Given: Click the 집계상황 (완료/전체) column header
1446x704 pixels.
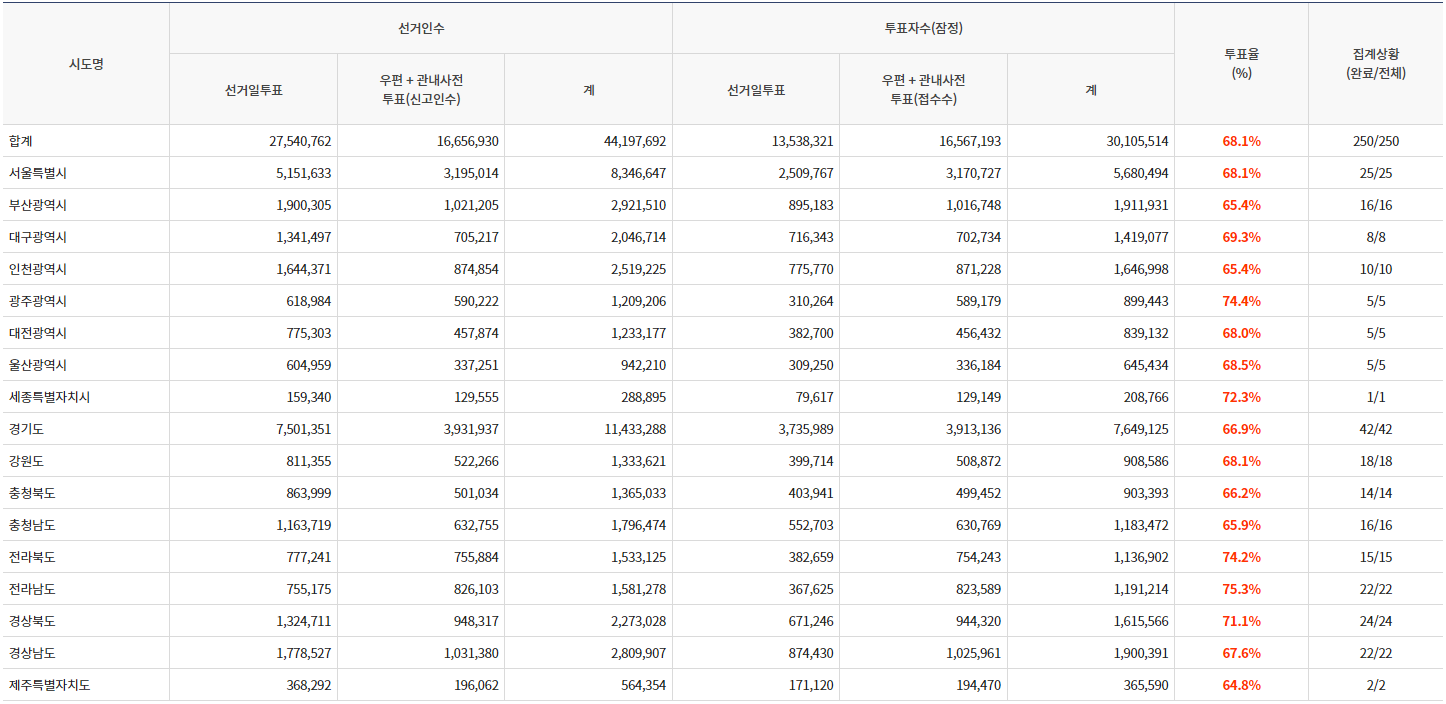Looking at the screenshot, I should [x=1376, y=64].
